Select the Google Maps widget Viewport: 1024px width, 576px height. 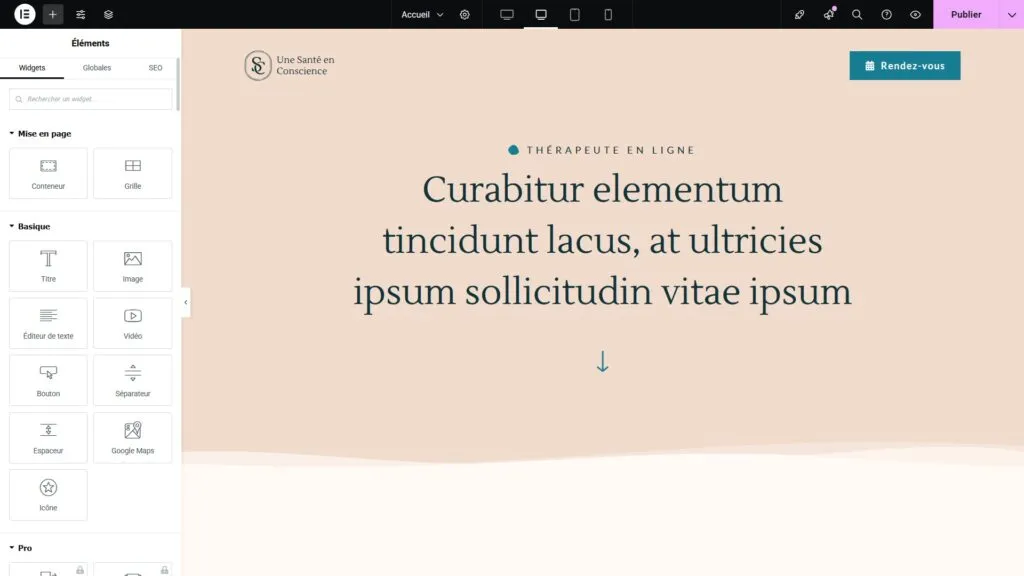click(132, 437)
